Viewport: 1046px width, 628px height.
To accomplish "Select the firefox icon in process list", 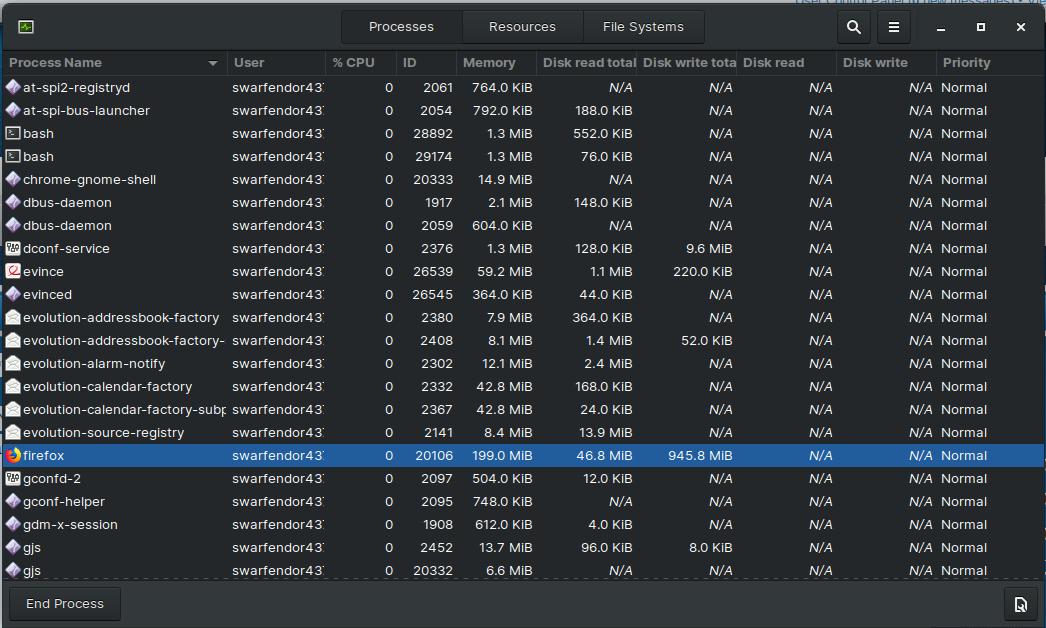I will point(13,456).
